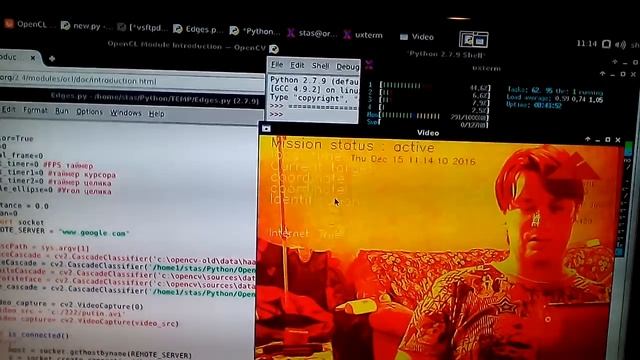Open the File menu in Python Shell
Image resolution: width=640 pixels, height=360 pixels.
277,64
